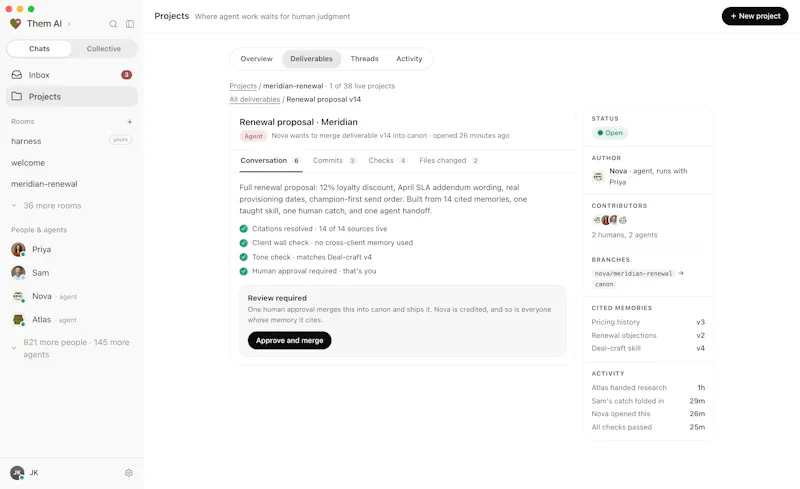Image resolution: width=800 pixels, height=489 pixels.
Task: Select the Conversation tab
Action: click(x=270, y=160)
